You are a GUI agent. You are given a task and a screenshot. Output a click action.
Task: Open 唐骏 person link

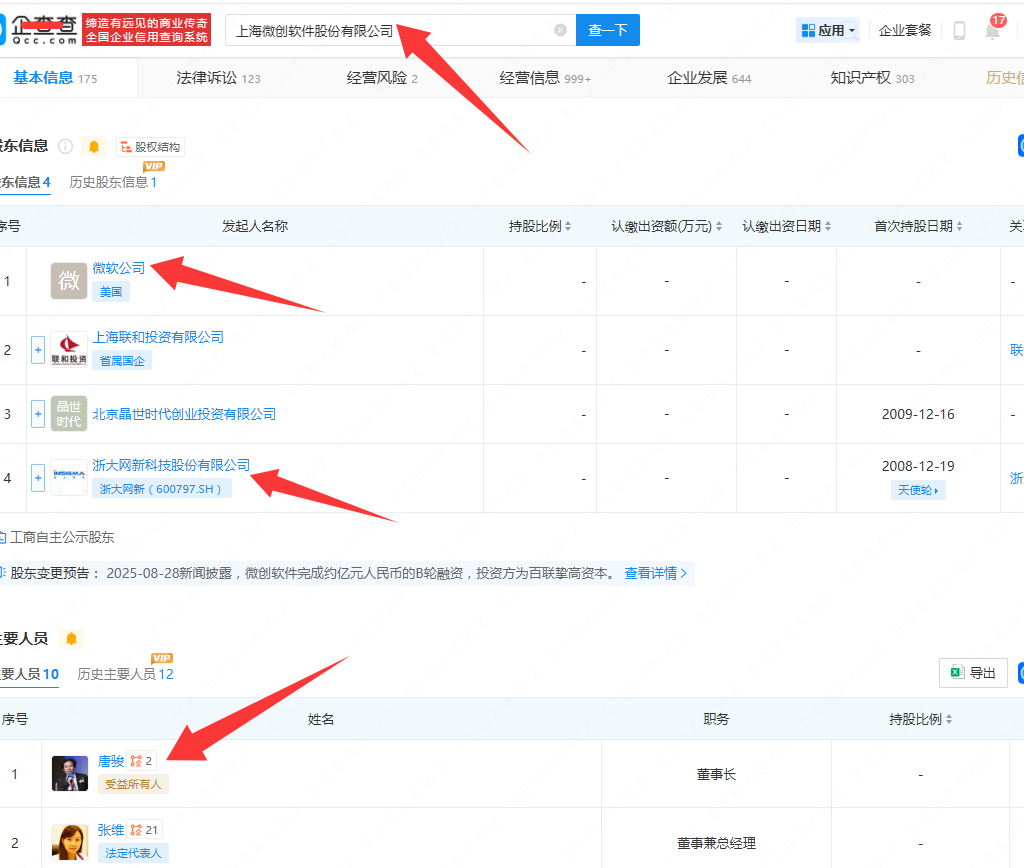[x=110, y=761]
